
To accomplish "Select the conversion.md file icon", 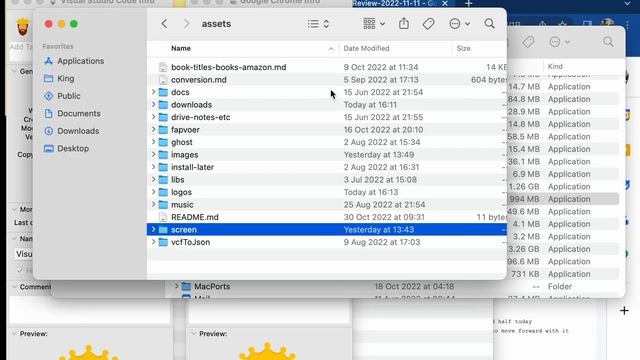I will coord(163,80).
